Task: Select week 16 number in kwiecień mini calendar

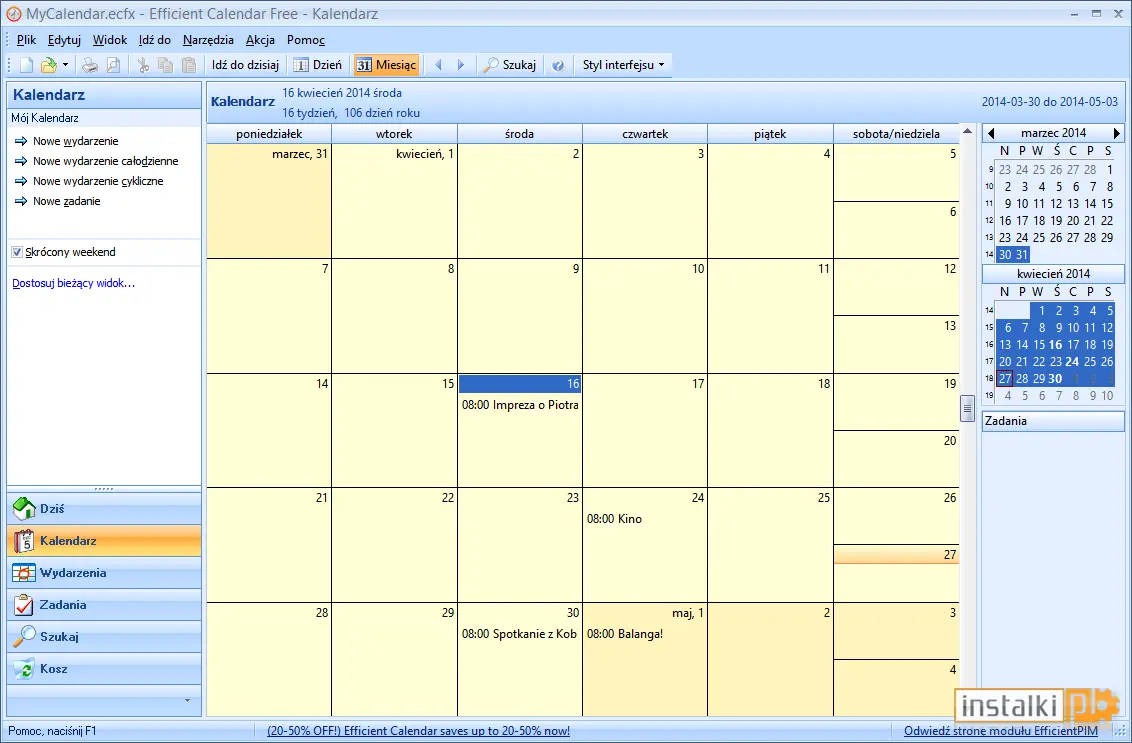Action: pyautogui.click(x=989, y=345)
